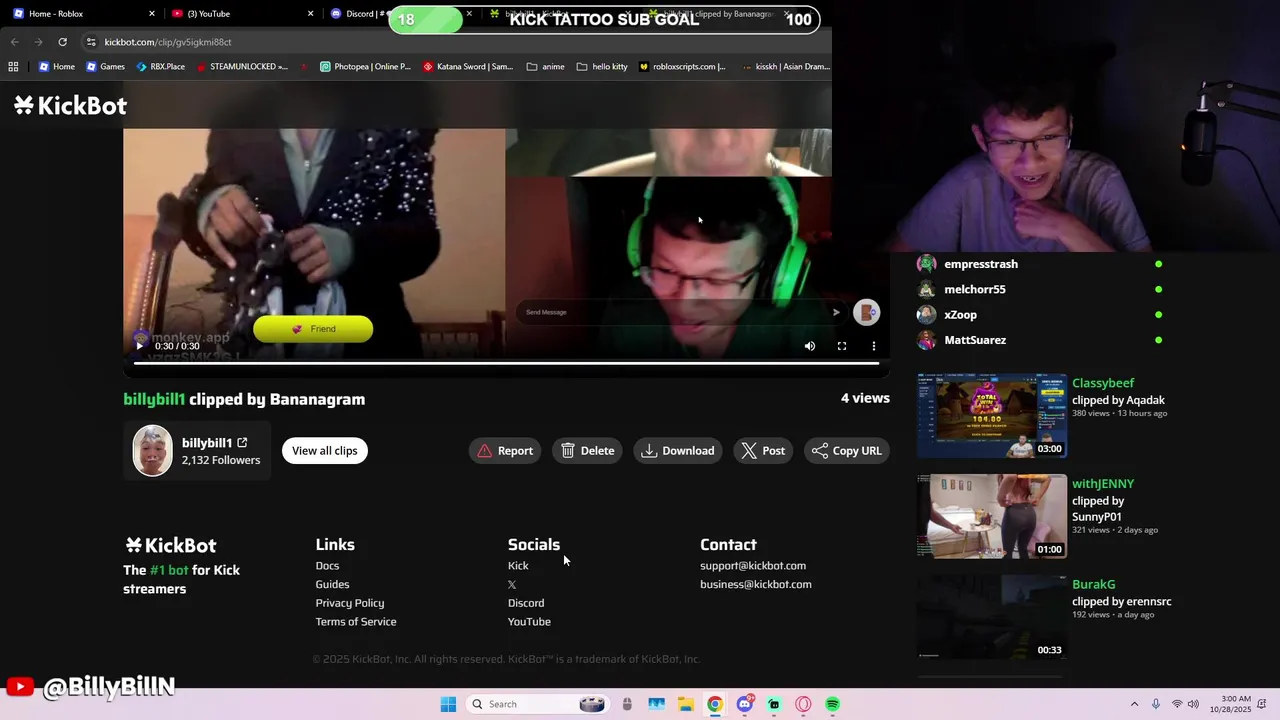Open Privacy Policy link
1280x720 pixels.
350,603
